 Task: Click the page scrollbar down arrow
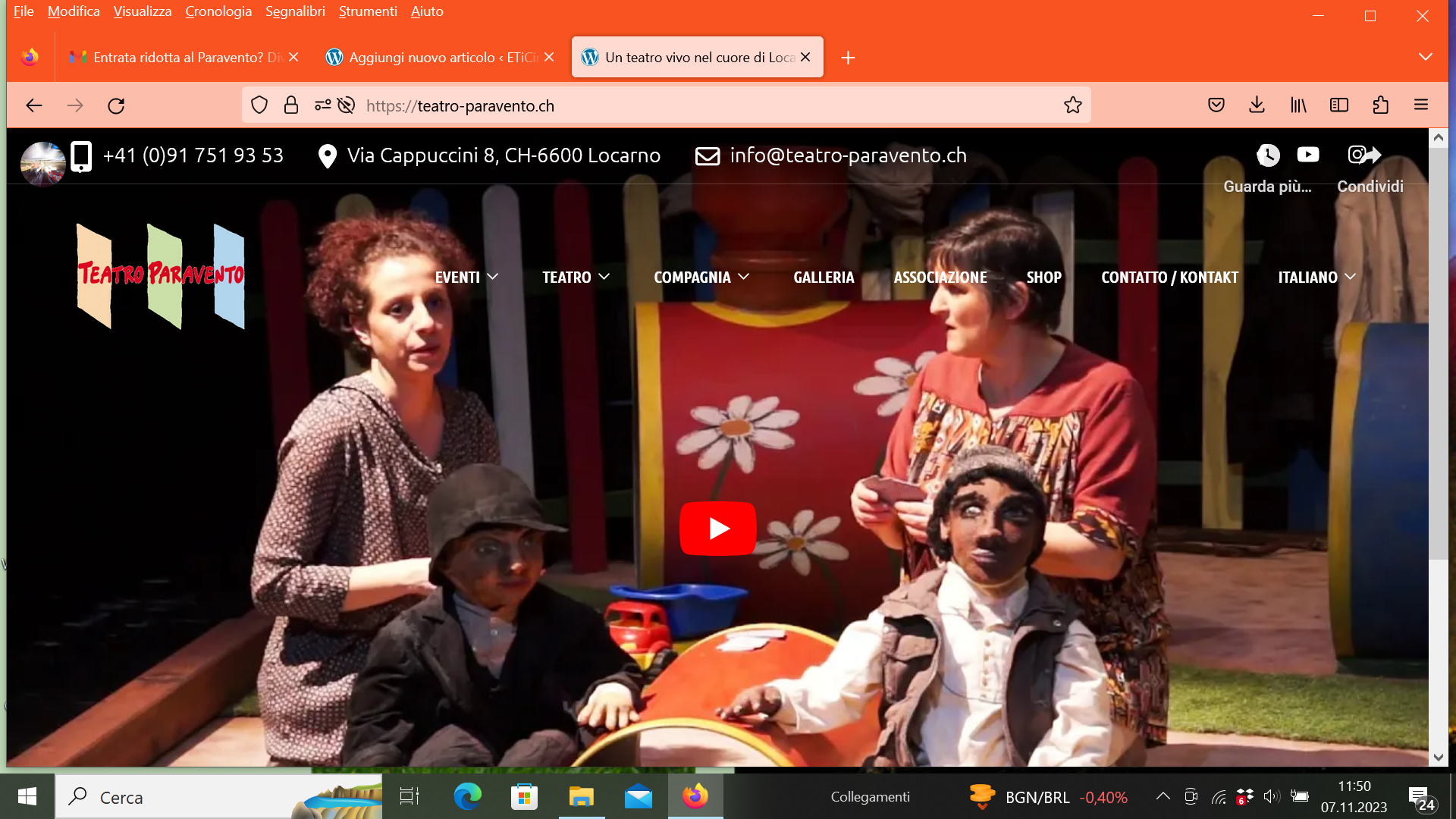click(x=1439, y=758)
